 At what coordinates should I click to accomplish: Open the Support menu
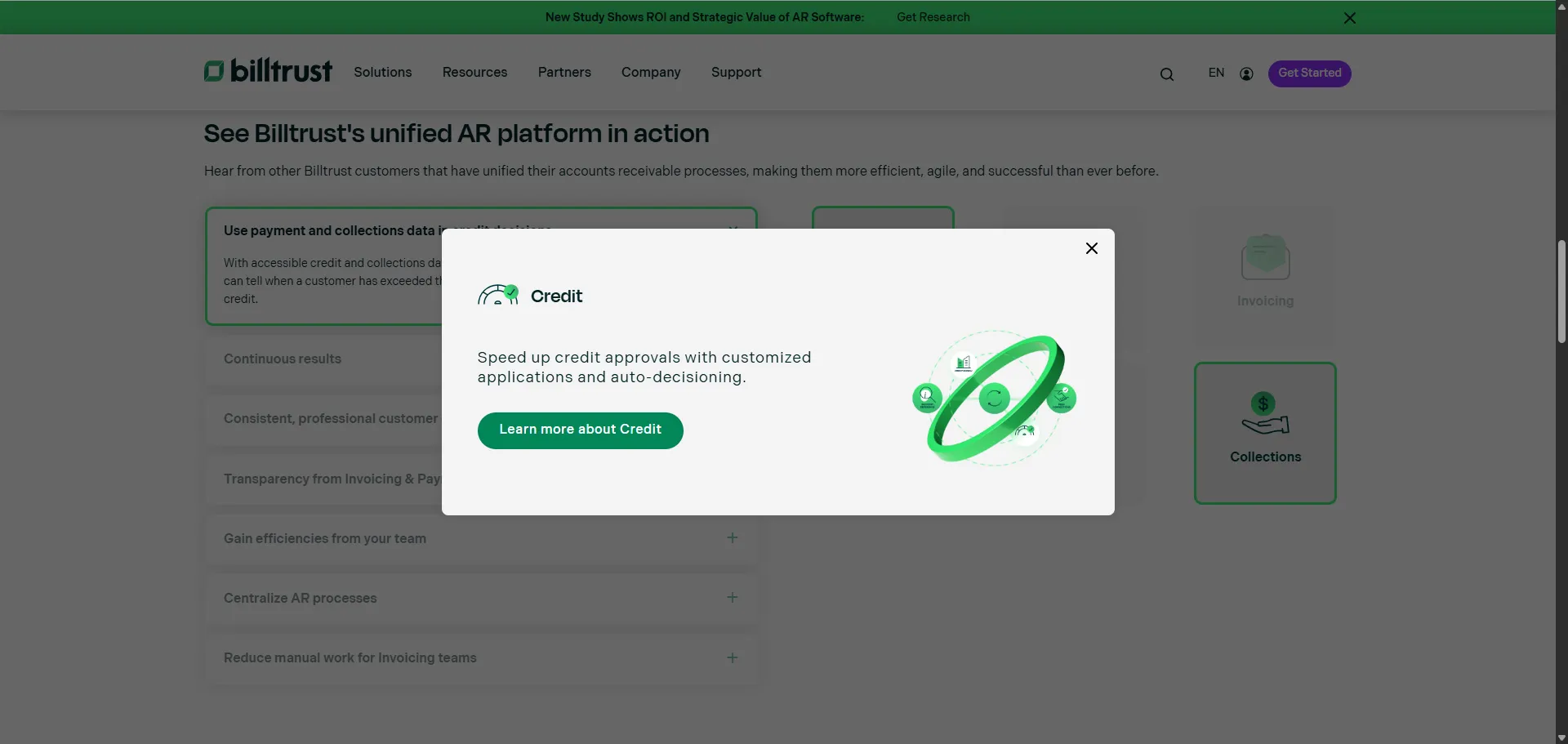(736, 72)
